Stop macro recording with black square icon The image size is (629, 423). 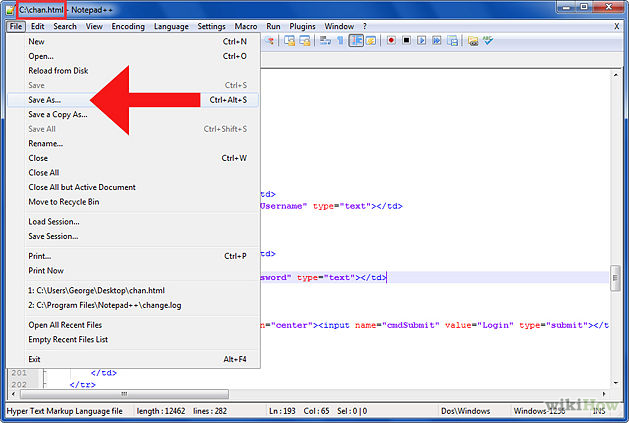click(406, 40)
